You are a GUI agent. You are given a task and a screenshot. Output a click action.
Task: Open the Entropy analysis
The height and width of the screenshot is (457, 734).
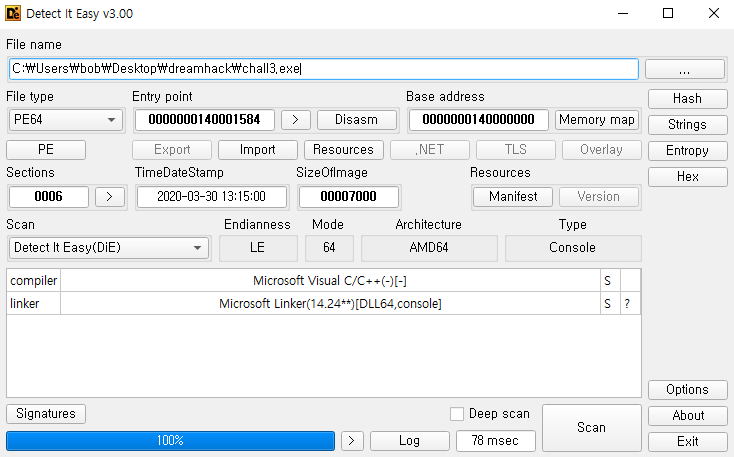pos(687,151)
